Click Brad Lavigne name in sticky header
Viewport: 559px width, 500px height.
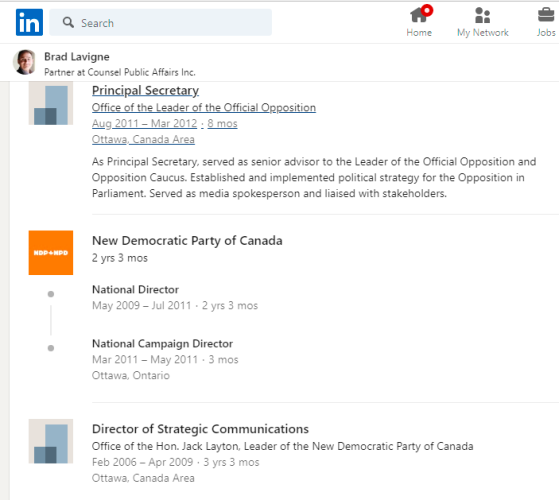coord(77,57)
